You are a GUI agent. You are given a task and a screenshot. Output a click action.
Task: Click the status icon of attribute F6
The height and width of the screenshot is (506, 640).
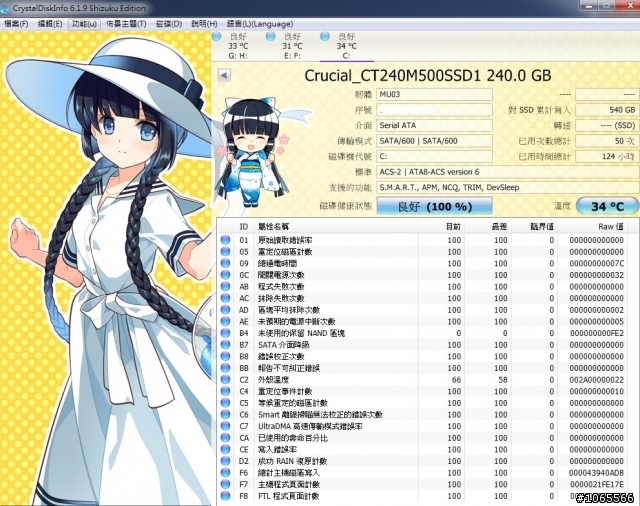coord(225,473)
